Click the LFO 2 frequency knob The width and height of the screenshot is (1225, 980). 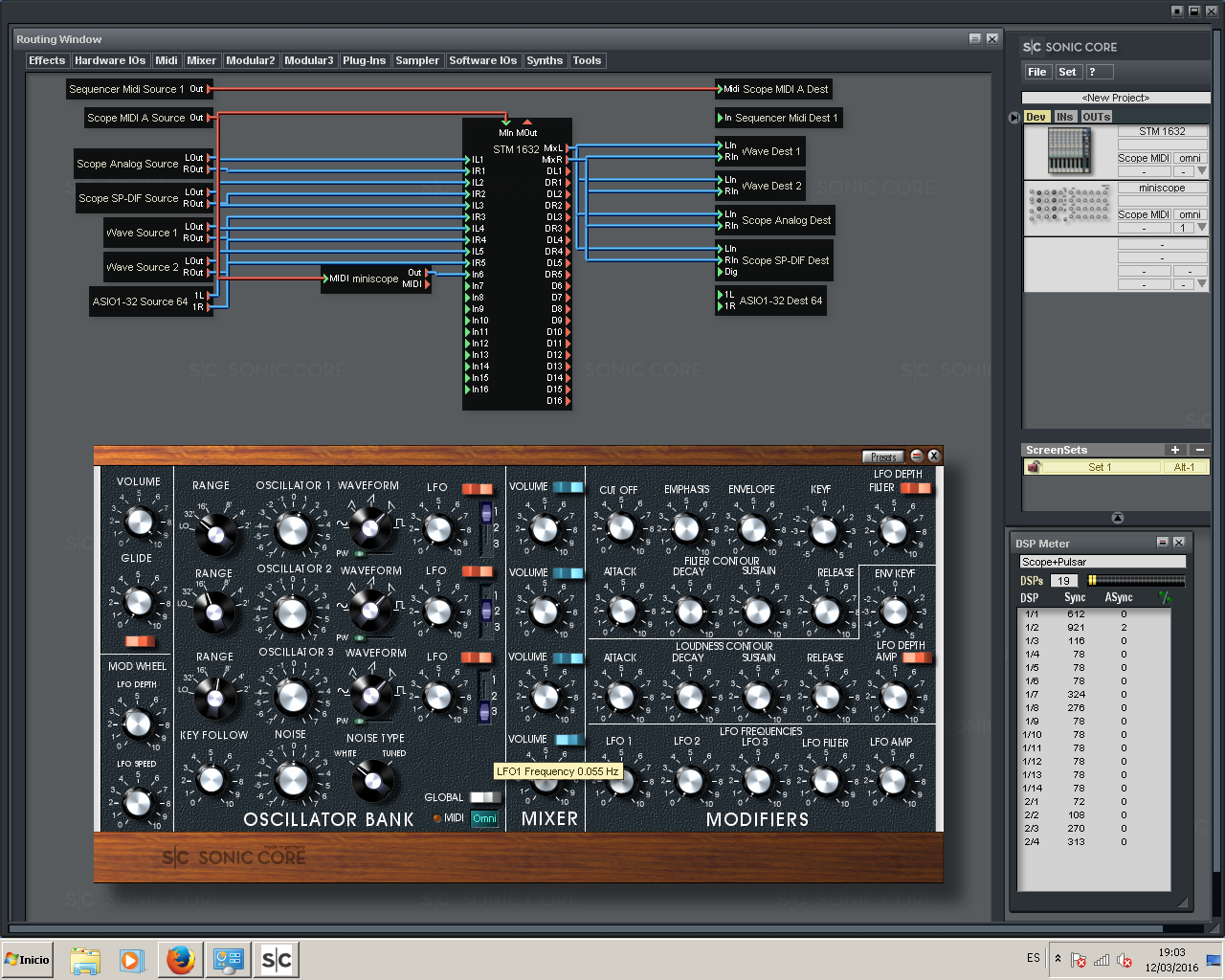(x=689, y=780)
